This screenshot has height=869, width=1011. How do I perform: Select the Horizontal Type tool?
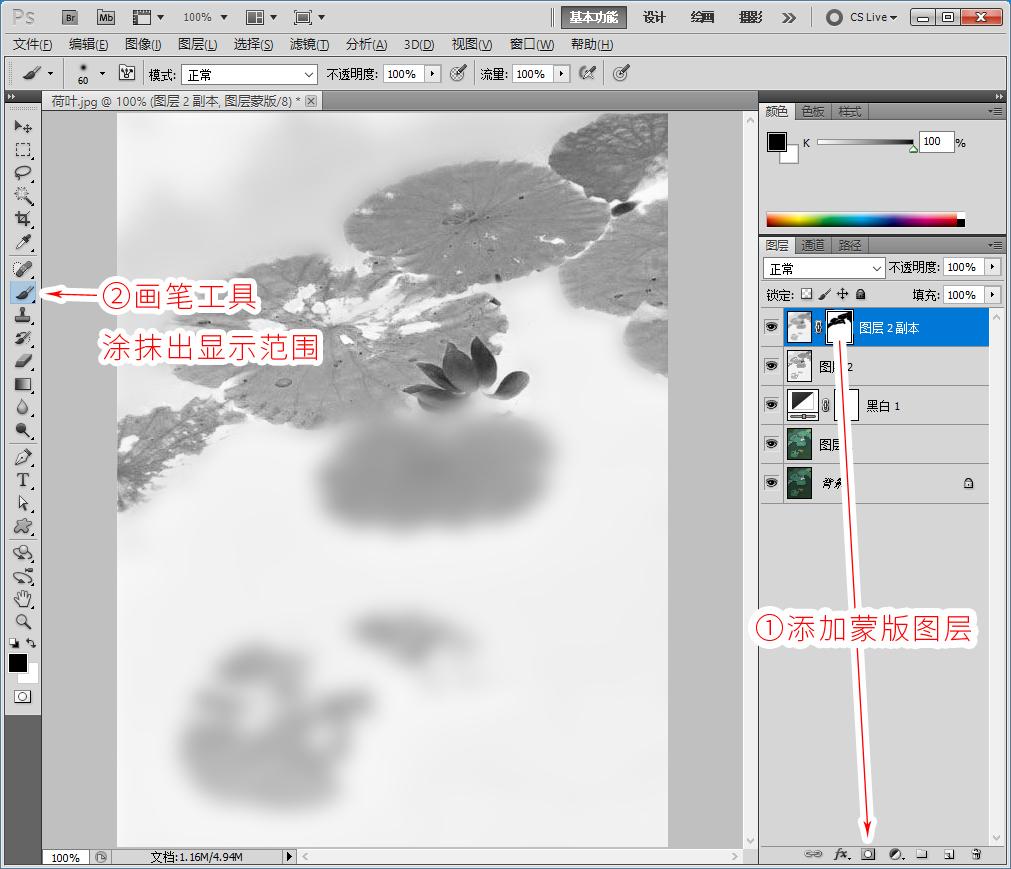23,480
